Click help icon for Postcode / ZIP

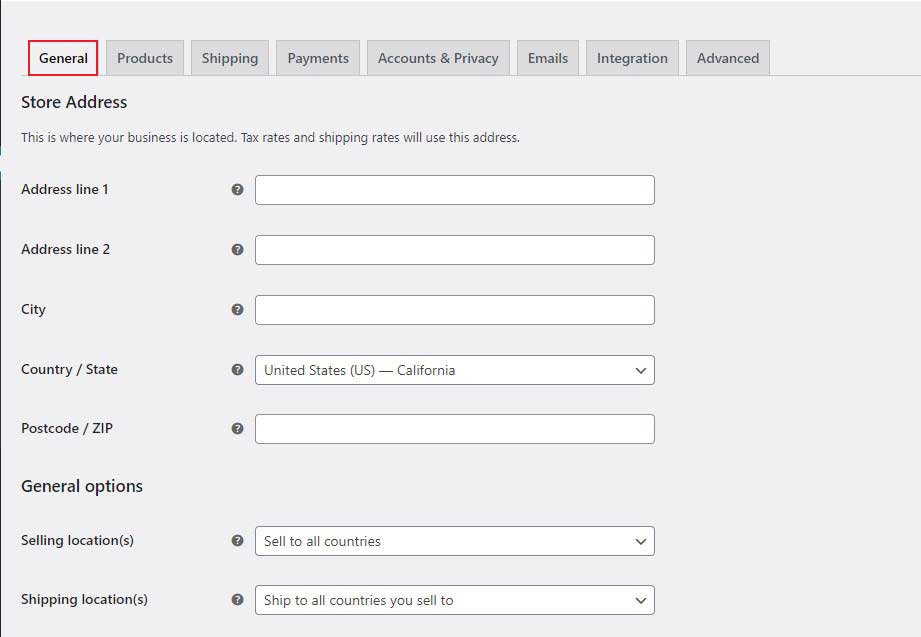tap(237, 428)
